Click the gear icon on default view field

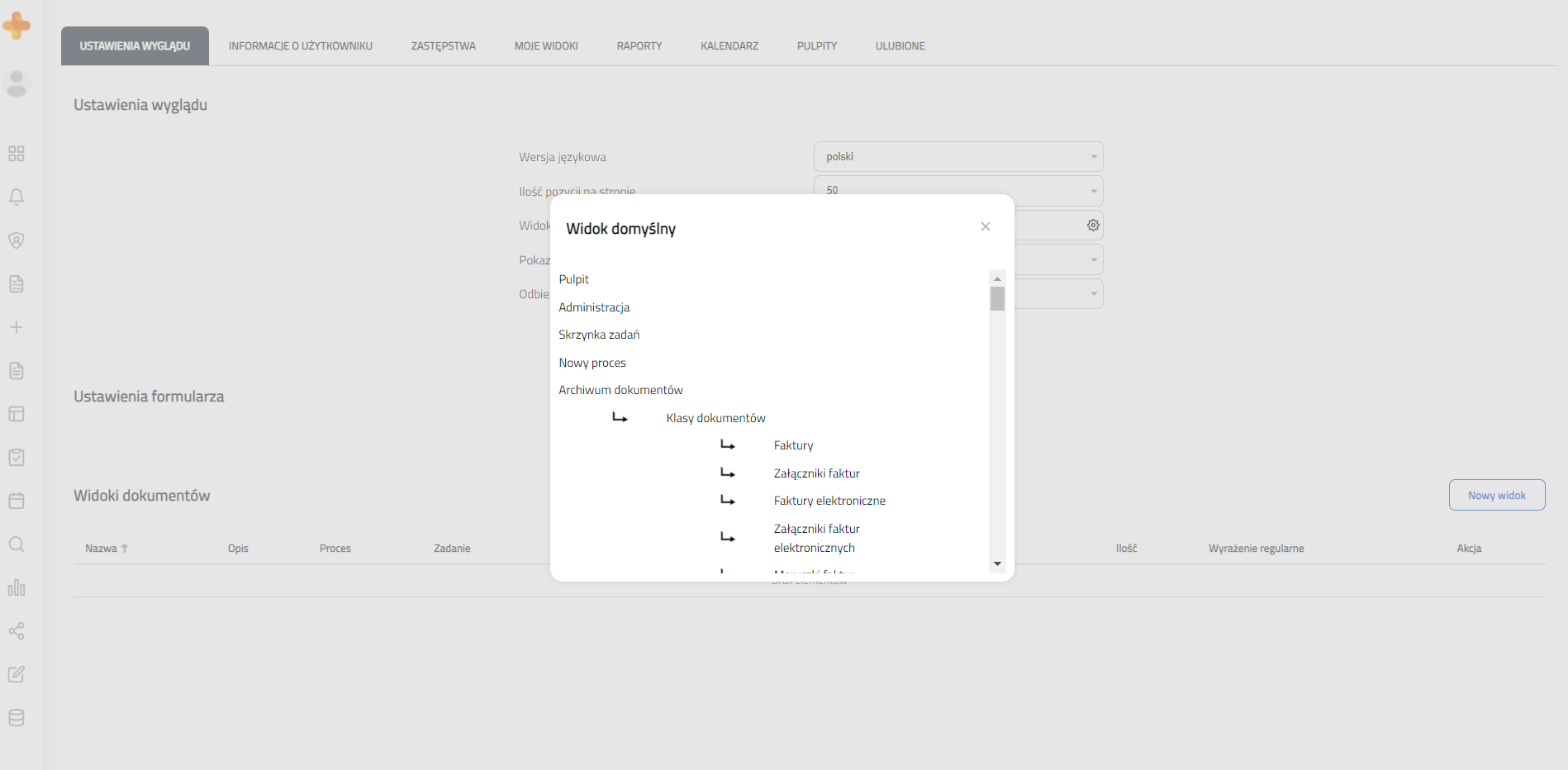(x=1093, y=226)
